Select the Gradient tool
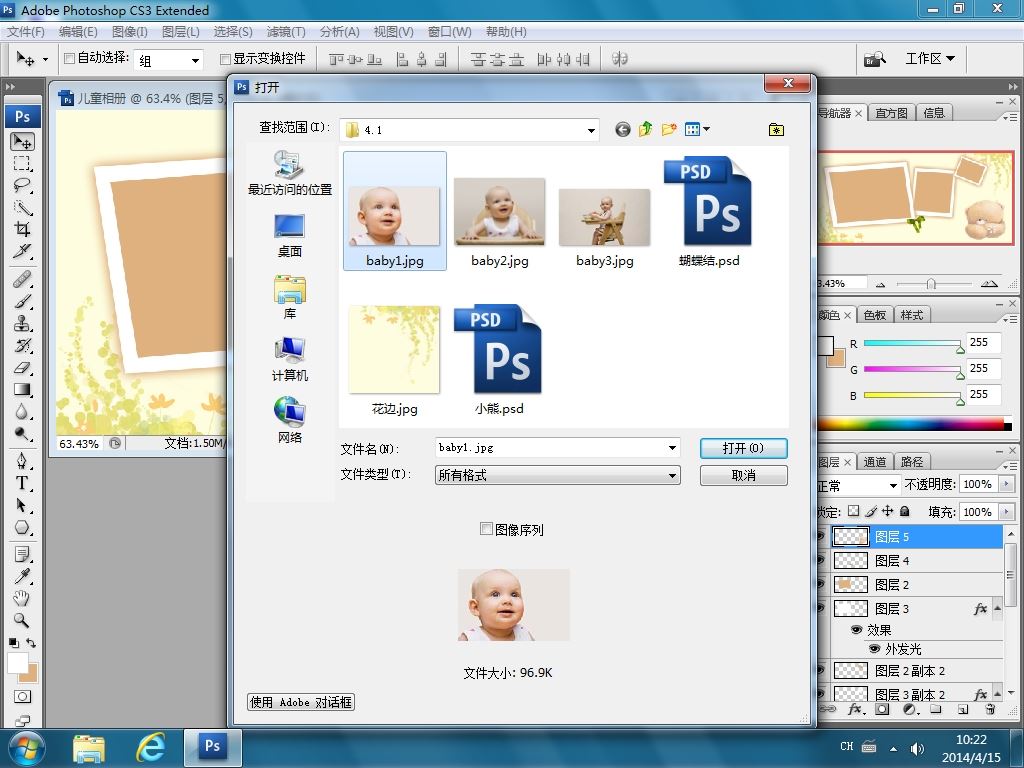The image size is (1024, 768). (x=22, y=390)
